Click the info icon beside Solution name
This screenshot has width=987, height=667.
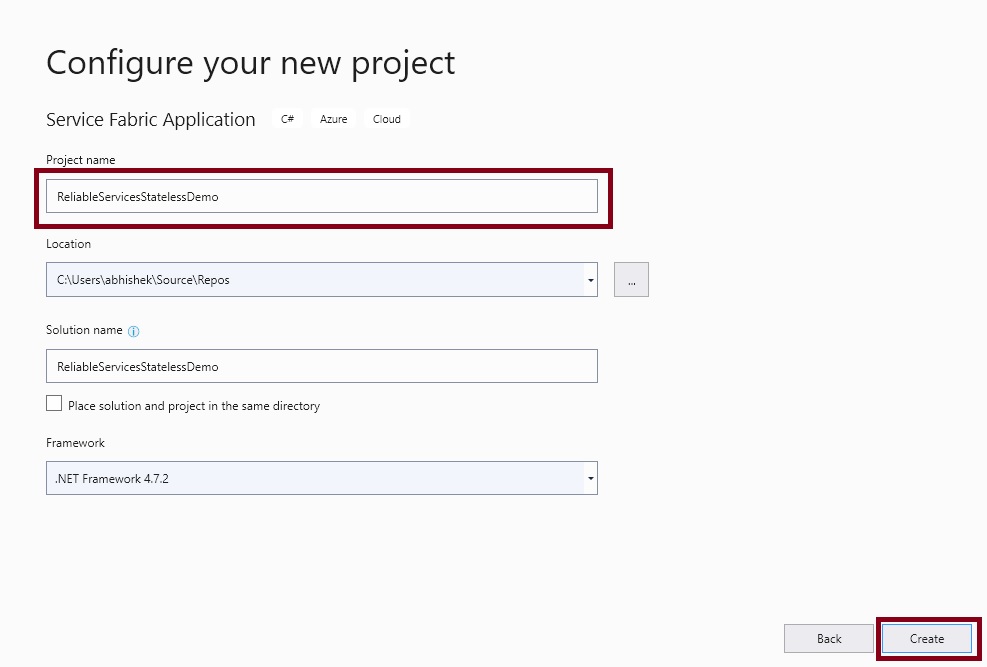tap(133, 330)
